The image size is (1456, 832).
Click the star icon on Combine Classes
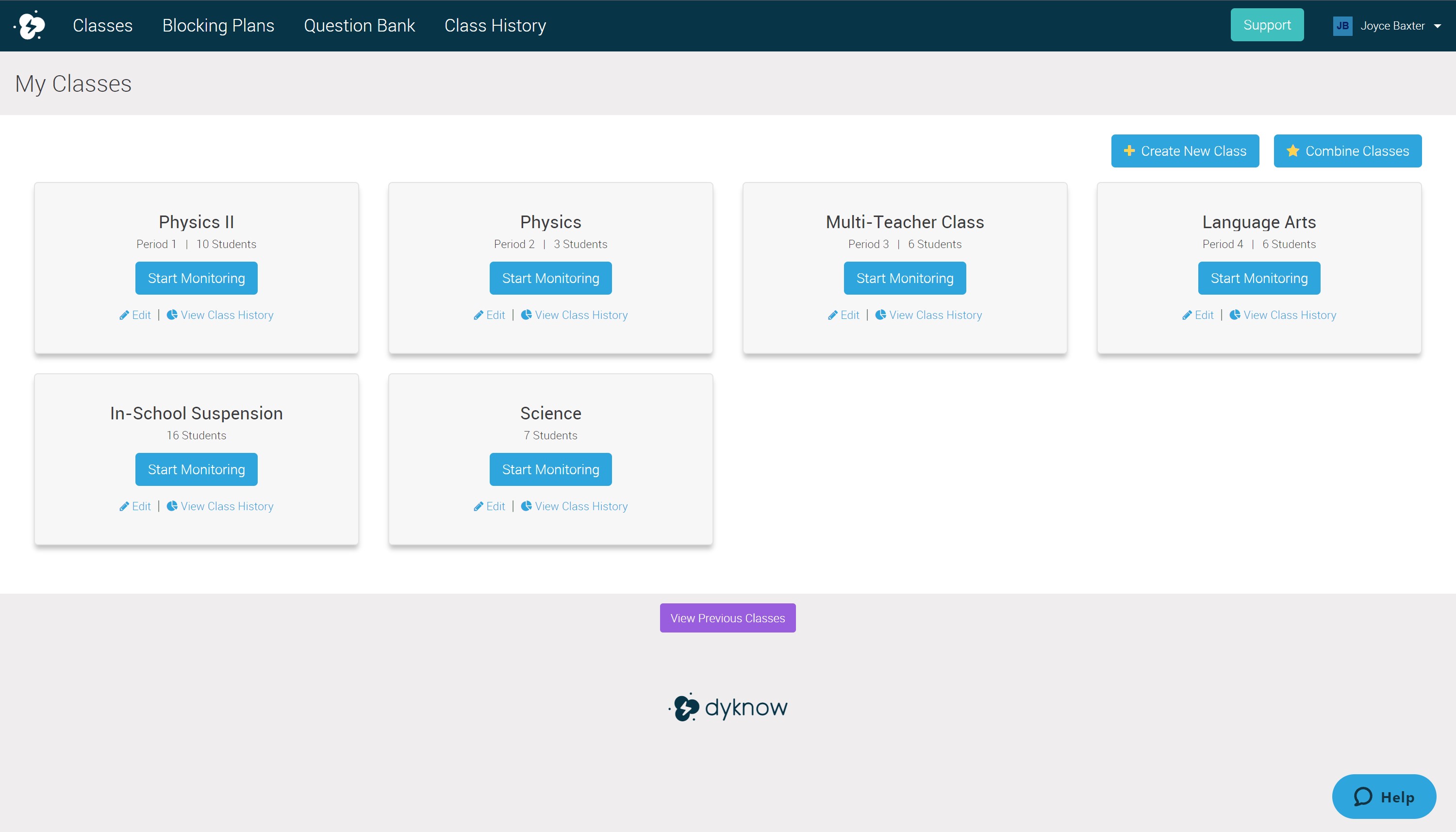pyautogui.click(x=1292, y=150)
